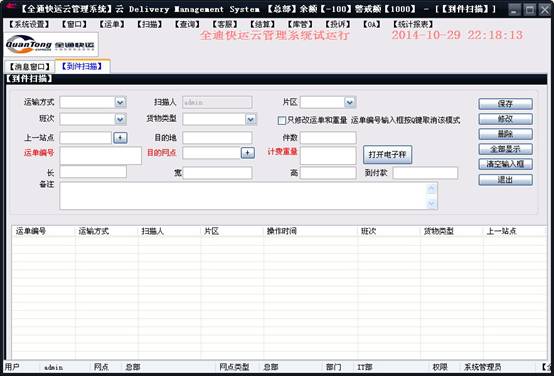Open the 【扫描】 menu

click(x=149, y=24)
